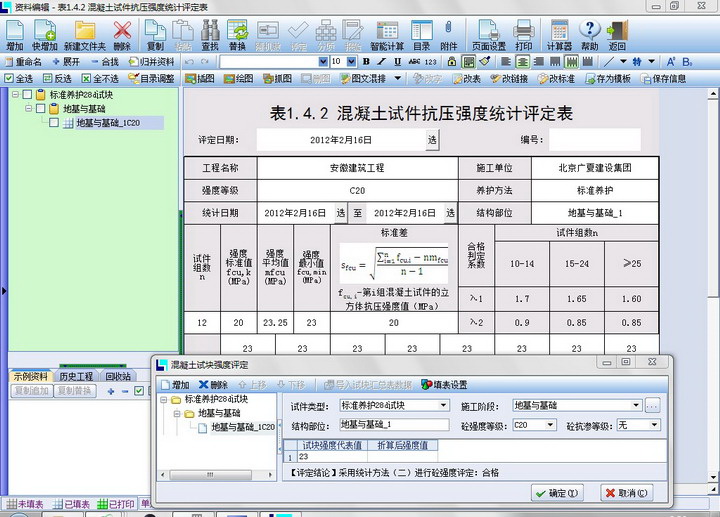
Task: Click 改链接 modify link tool
Action: (x=509, y=79)
